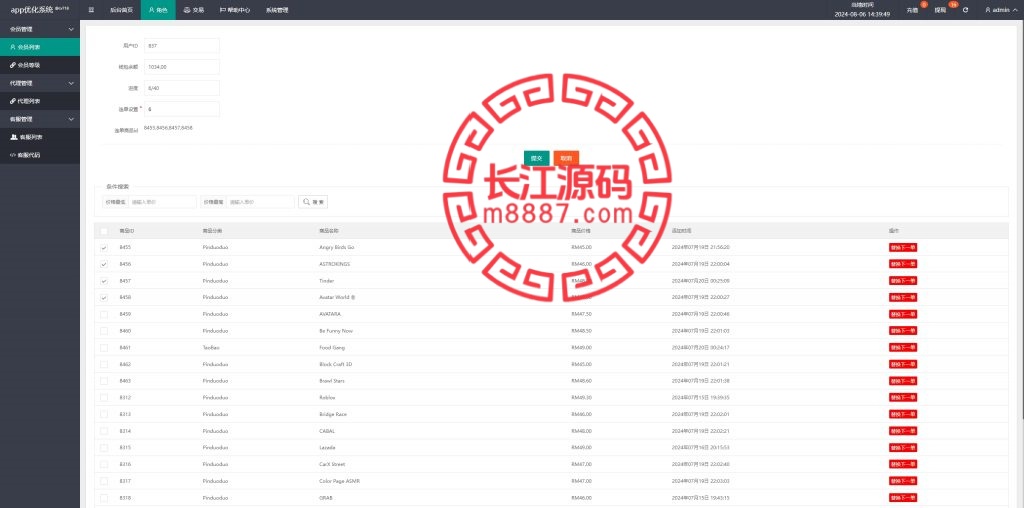Check the row 8312 Roblox
This screenshot has width=1024, height=508.
[x=104, y=398]
